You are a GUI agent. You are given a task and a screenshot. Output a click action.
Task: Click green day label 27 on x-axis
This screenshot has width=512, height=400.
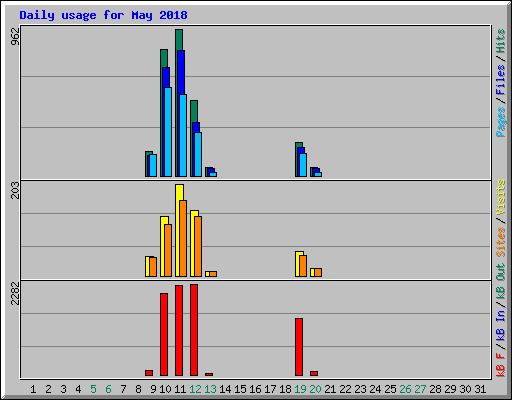coord(420,389)
